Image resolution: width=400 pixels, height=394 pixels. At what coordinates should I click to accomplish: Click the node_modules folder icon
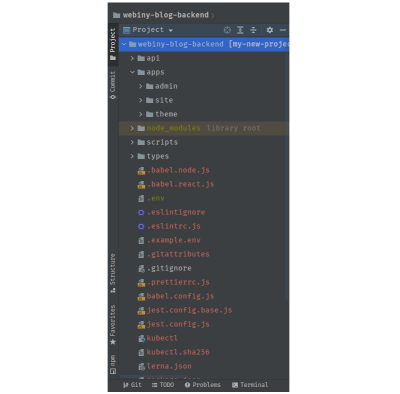[141, 128]
